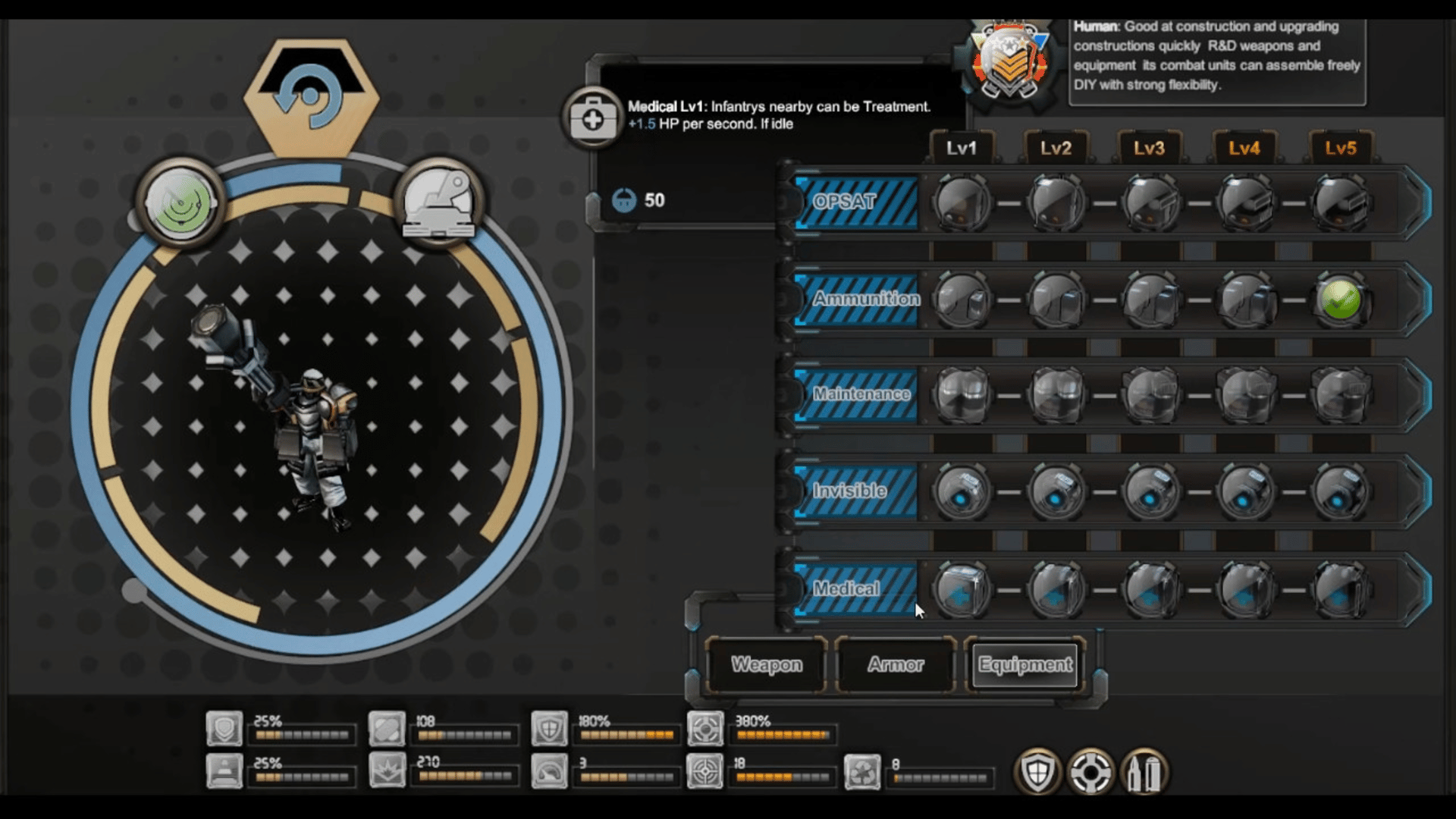Toggle the OPSAT Lv5 upgrade
Image resolution: width=1456 pixels, height=819 pixels.
[1340, 203]
